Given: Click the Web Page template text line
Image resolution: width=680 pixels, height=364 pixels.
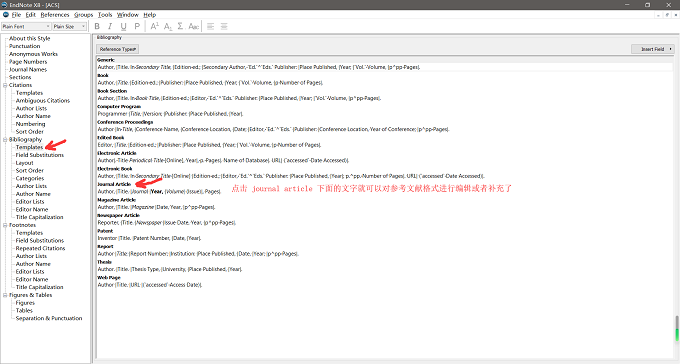Looking at the screenshot, I should [x=150, y=285].
